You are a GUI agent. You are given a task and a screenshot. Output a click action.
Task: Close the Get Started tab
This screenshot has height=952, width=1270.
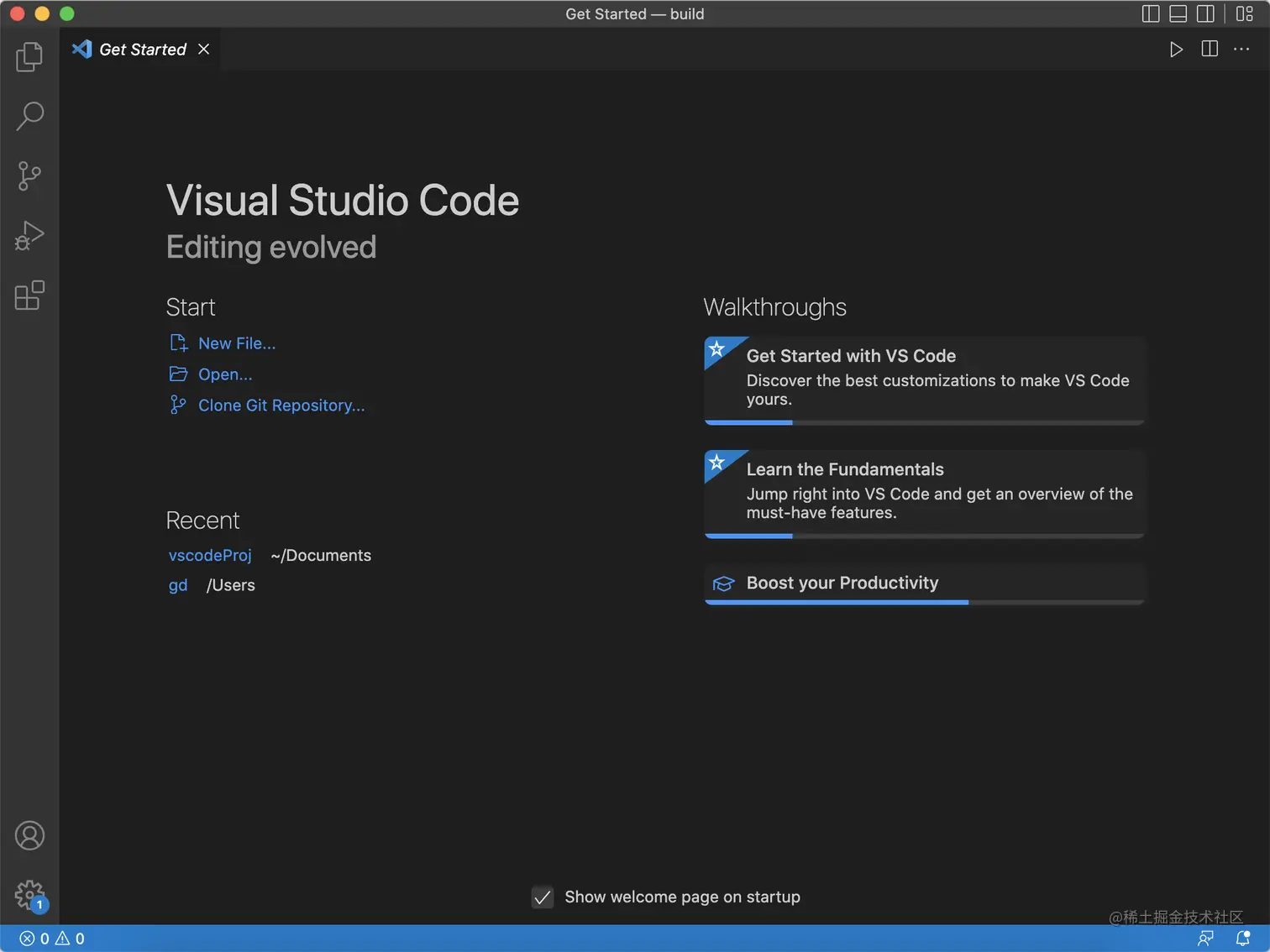[x=203, y=50]
